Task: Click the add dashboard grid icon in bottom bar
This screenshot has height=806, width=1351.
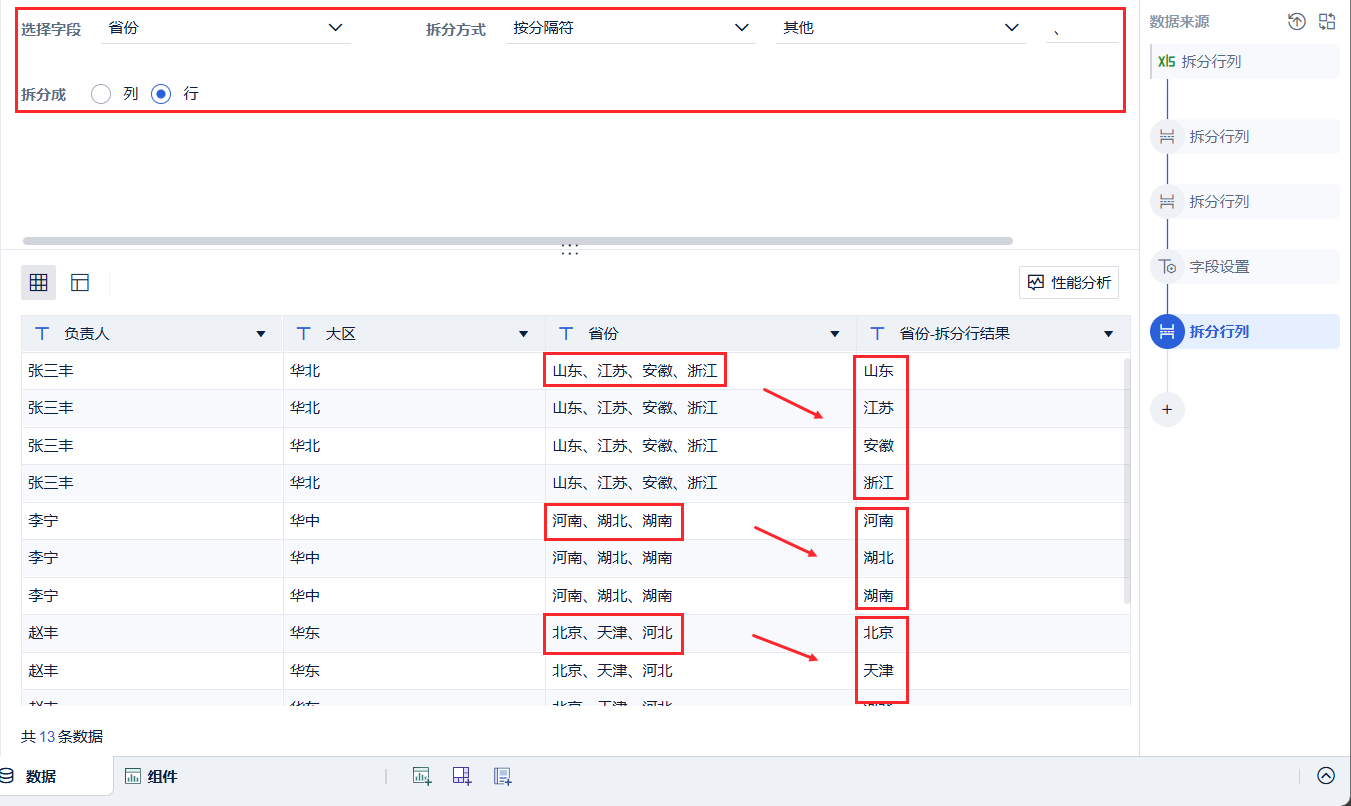Action: 462,776
